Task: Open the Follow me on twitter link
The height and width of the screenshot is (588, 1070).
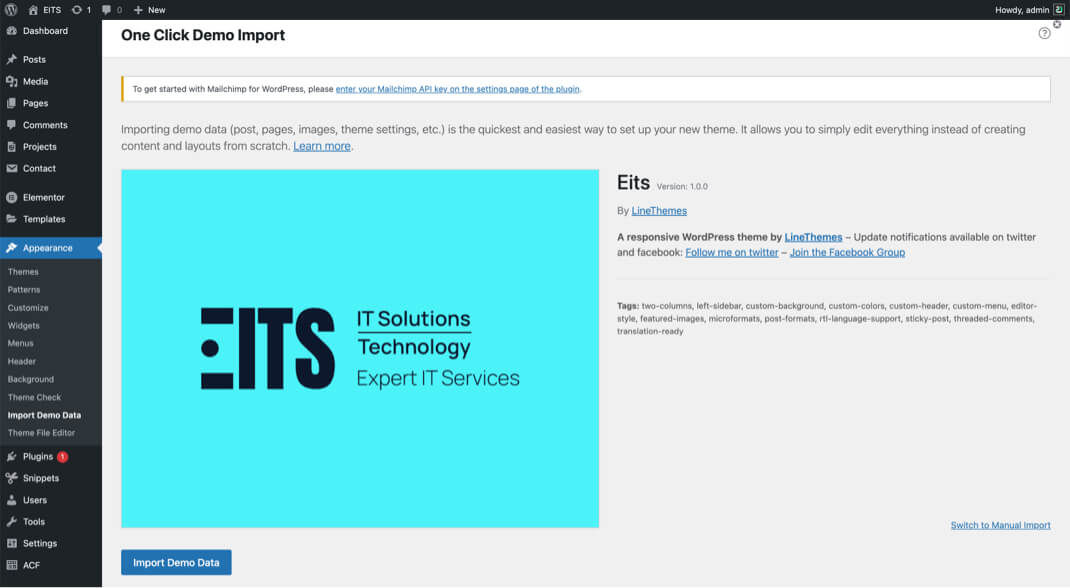Action: click(x=732, y=252)
